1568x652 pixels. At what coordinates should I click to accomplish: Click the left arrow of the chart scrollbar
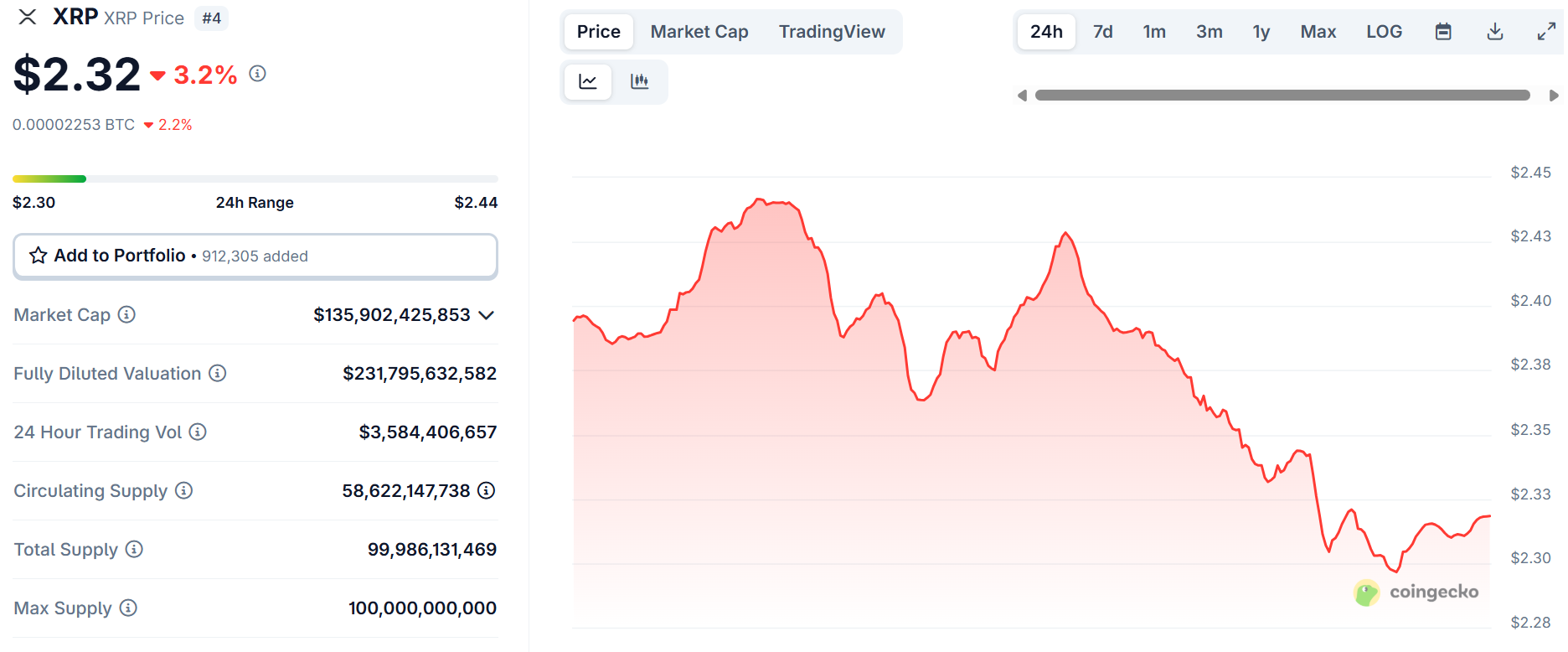pos(1022,96)
